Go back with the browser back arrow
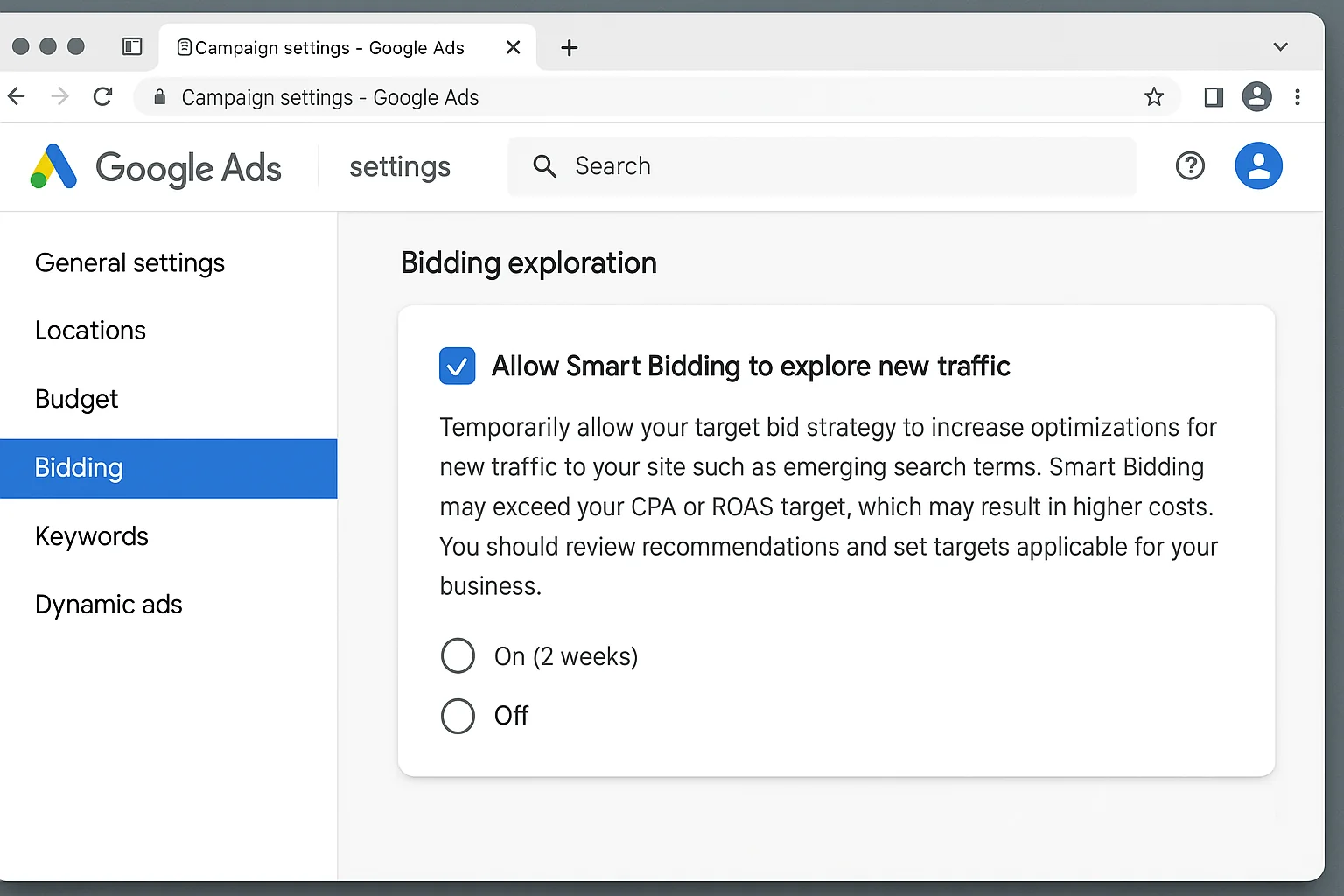 [16, 96]
